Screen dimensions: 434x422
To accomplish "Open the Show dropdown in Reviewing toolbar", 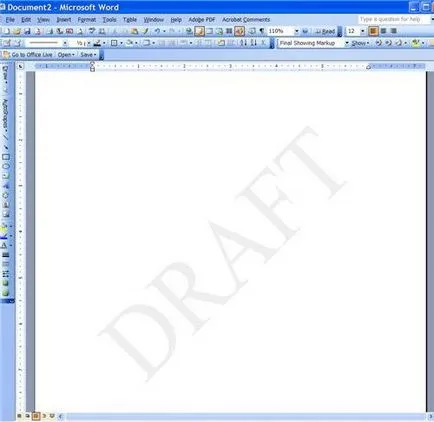I will [360, 43].
